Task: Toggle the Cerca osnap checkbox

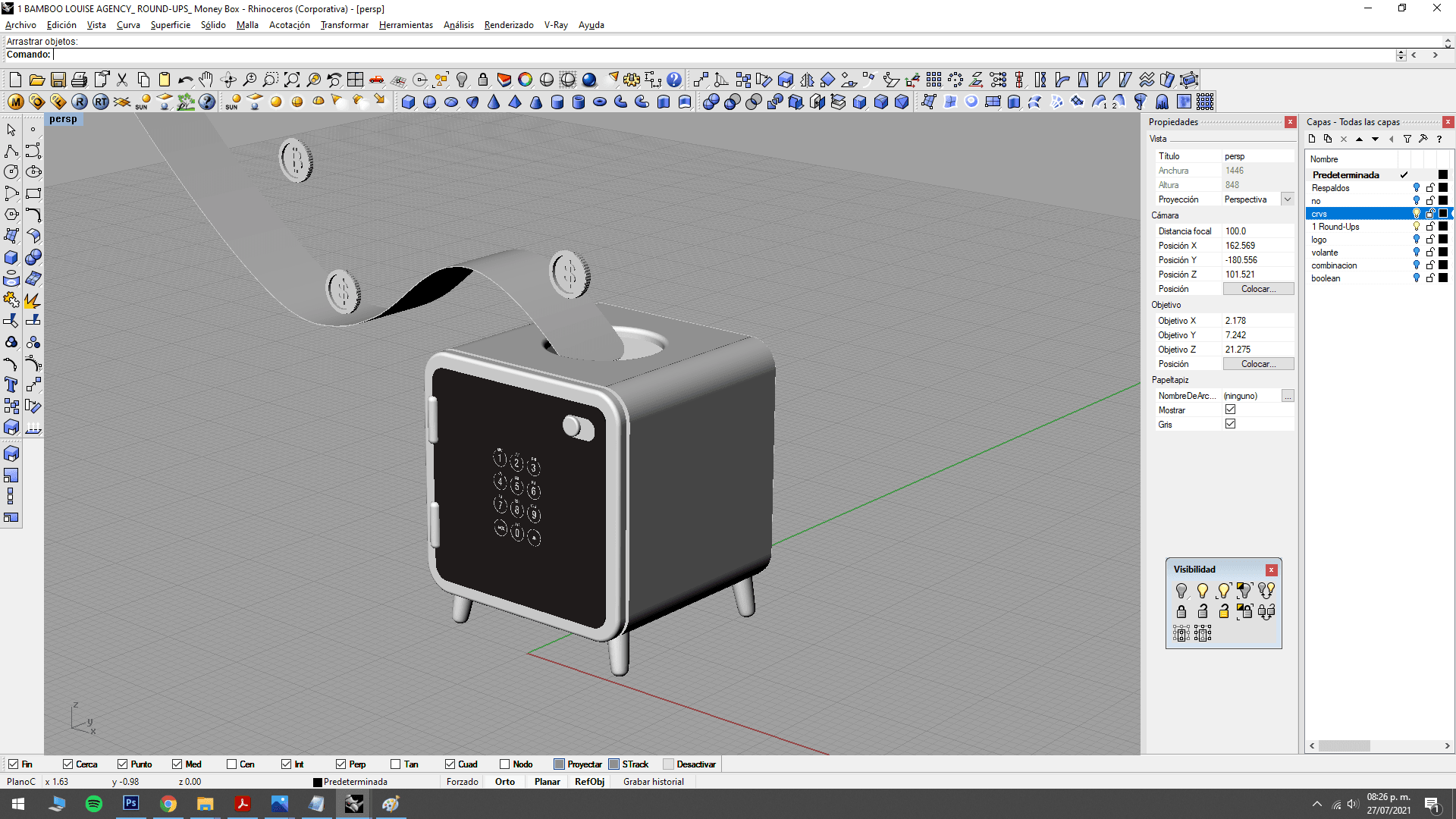Action: click(x=68, y=764)
